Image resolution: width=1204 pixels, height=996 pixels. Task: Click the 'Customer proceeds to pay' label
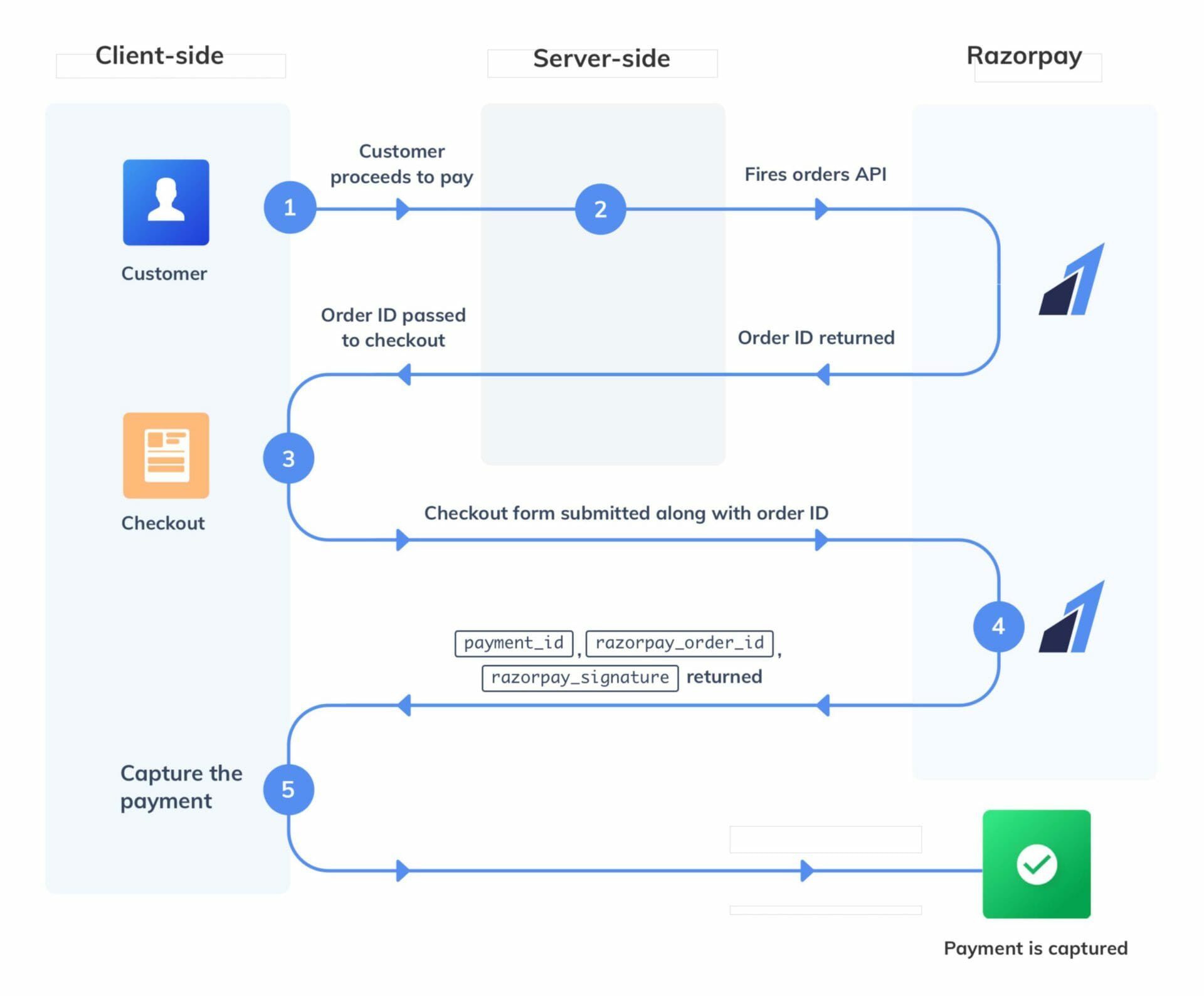[x=402, y=164]
